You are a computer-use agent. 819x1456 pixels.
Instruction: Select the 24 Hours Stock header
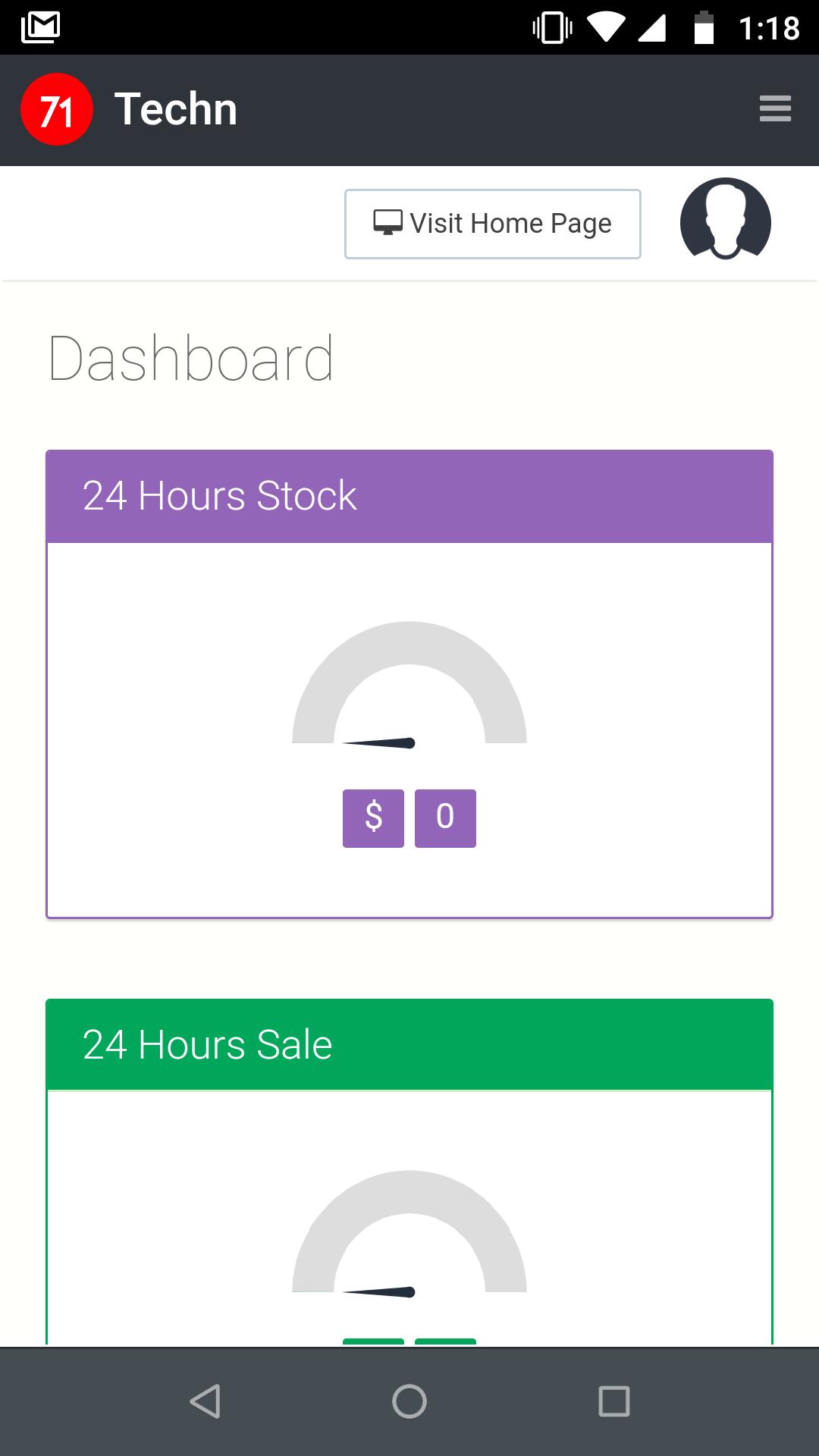409,497
